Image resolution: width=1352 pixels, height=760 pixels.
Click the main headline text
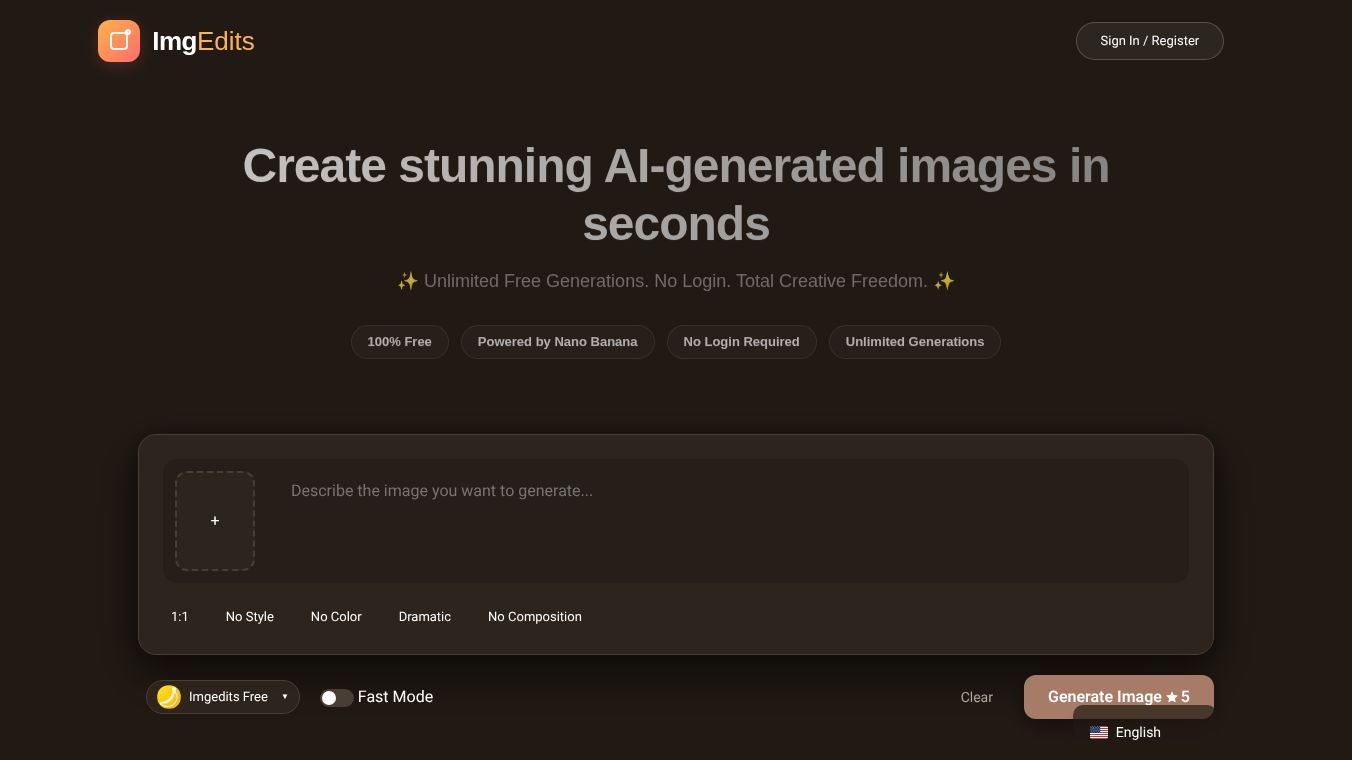tap(676, 194)
